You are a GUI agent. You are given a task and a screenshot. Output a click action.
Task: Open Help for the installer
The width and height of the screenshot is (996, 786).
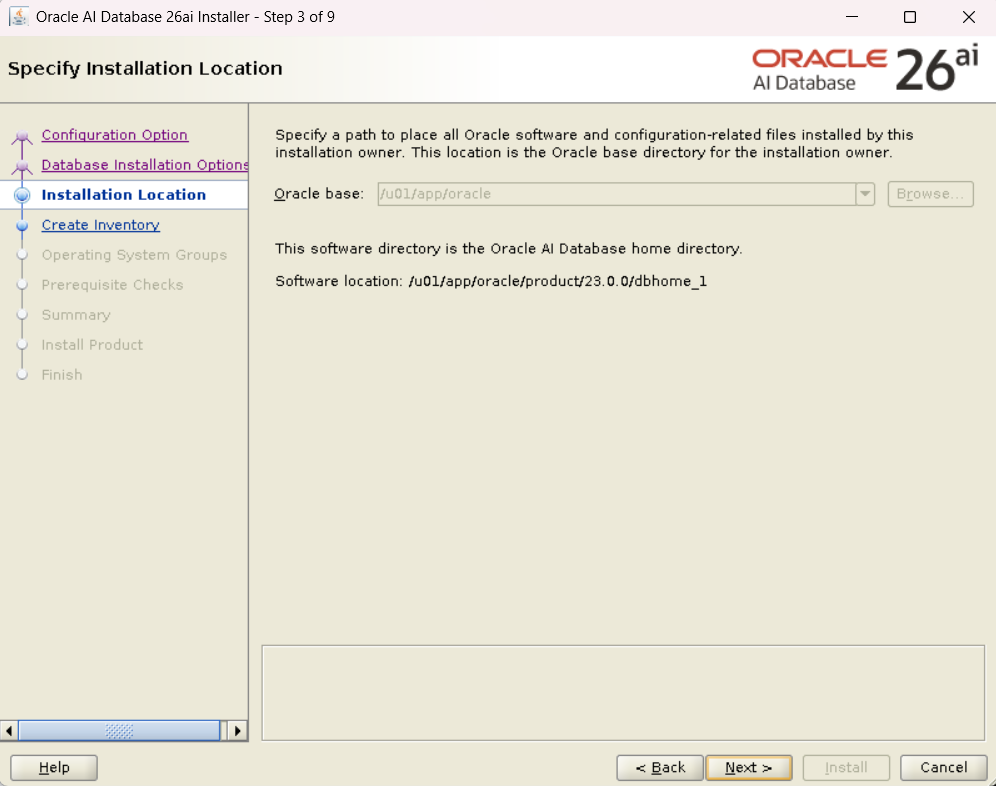tap(54, 768)
